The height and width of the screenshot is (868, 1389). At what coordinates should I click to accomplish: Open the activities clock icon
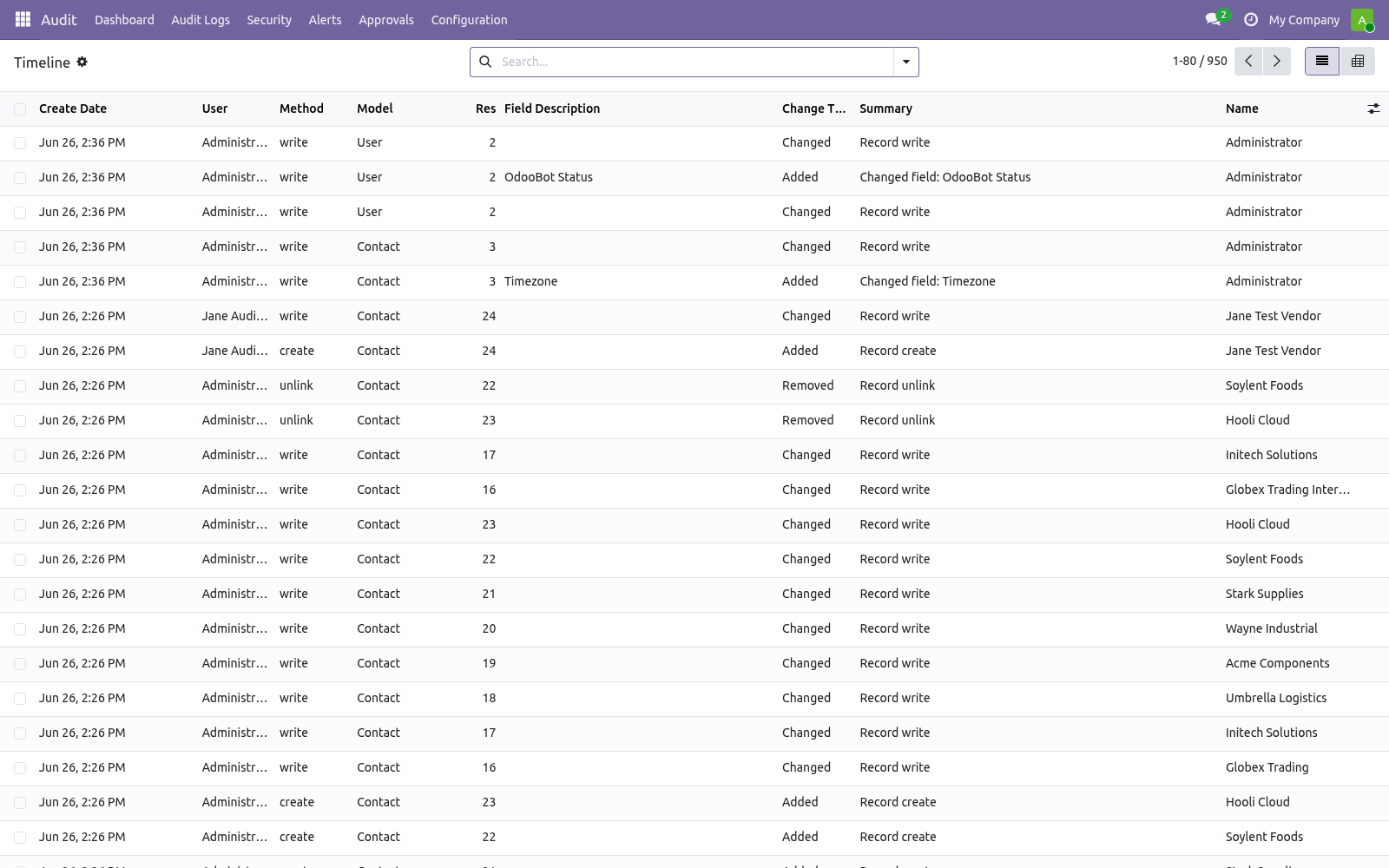1250,19
